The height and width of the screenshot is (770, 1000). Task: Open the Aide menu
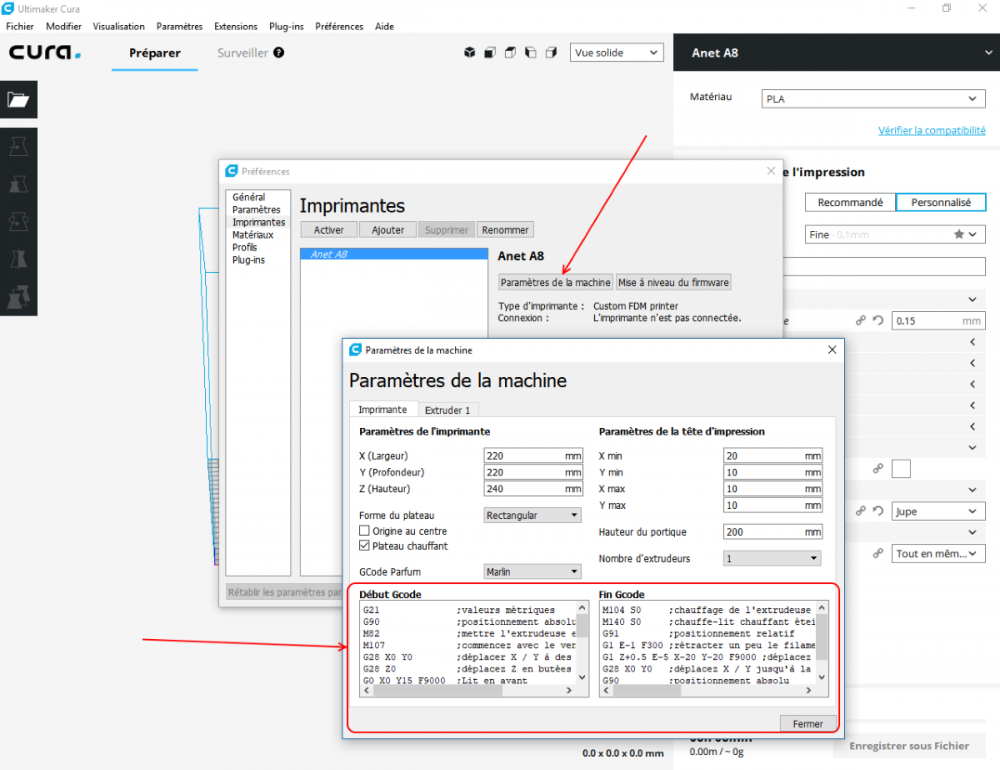pyautogui.click(x=385, y=26)
